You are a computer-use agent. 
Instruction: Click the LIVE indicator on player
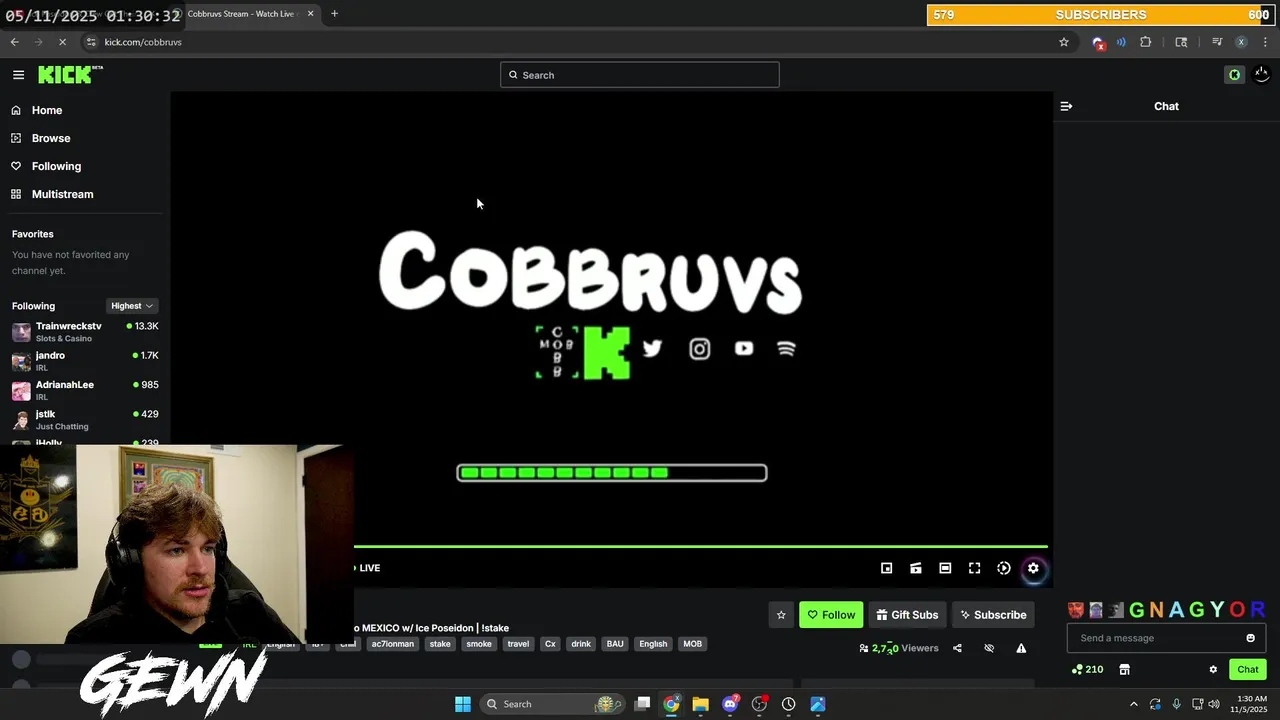pos(367,568)
